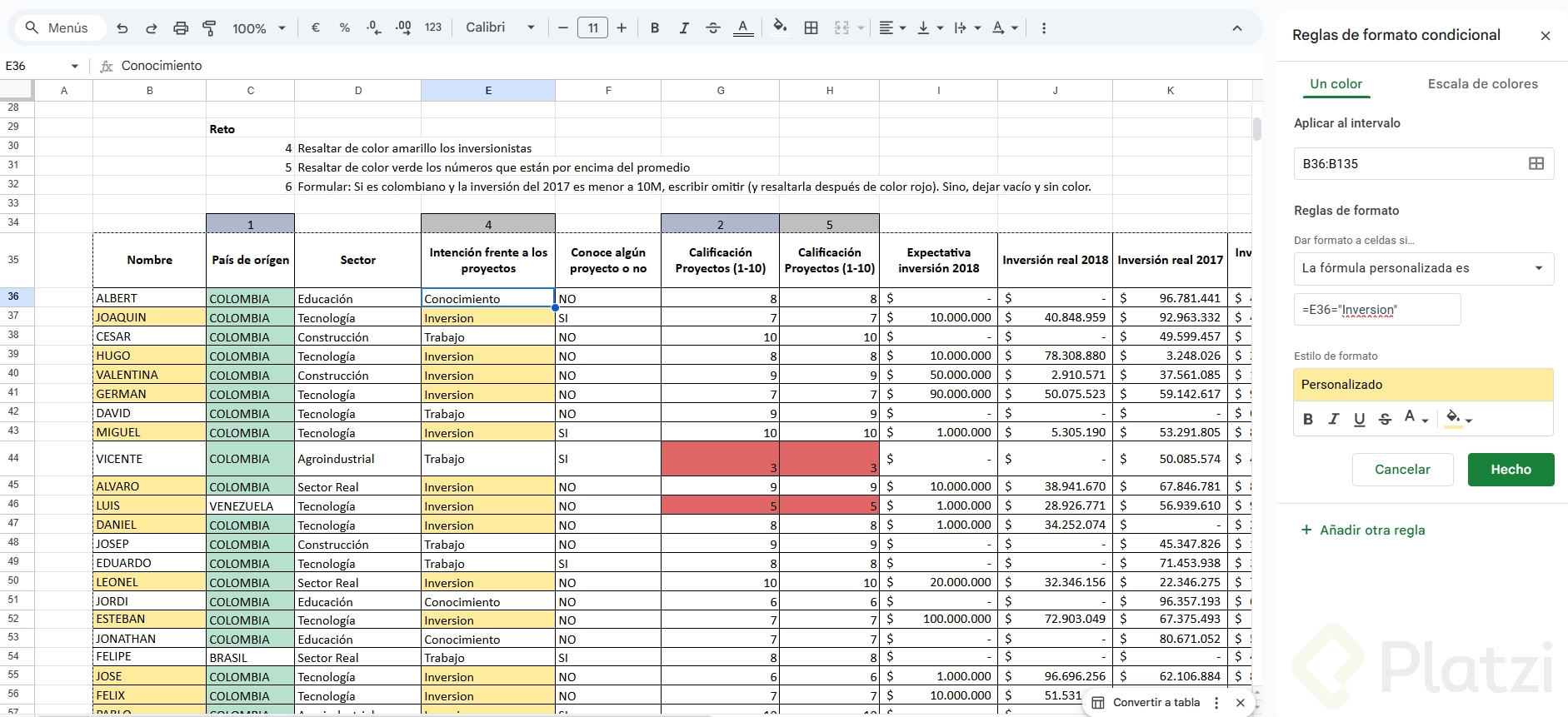Click the toolbar fill color bucket
The height and width of the screenshot is (717, 1568).
click(779, 27)
